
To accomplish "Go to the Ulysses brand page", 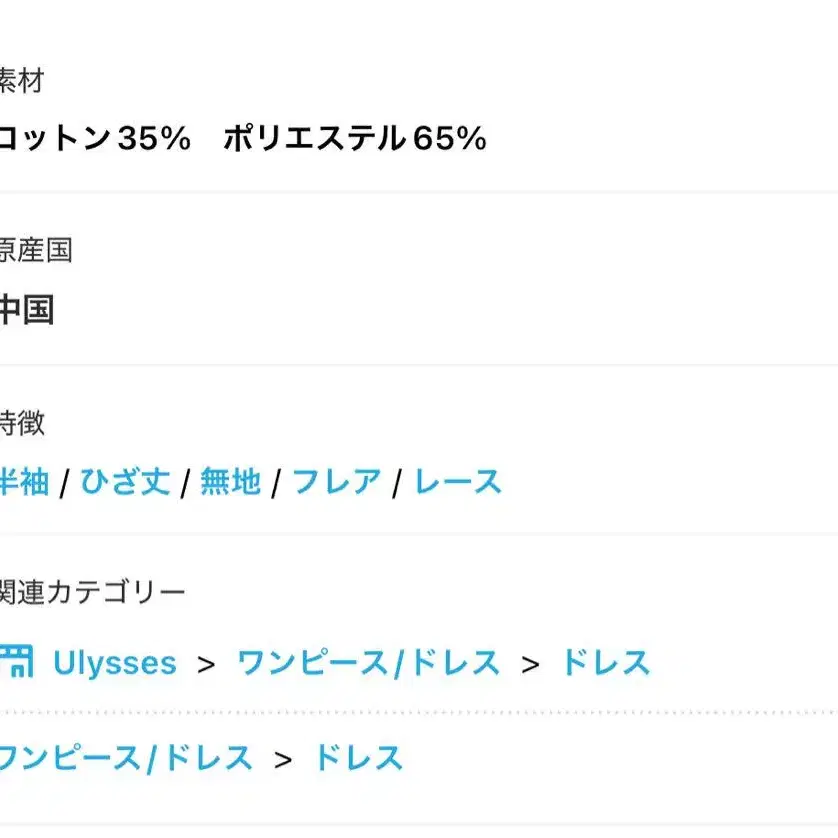I will [115, 663].
